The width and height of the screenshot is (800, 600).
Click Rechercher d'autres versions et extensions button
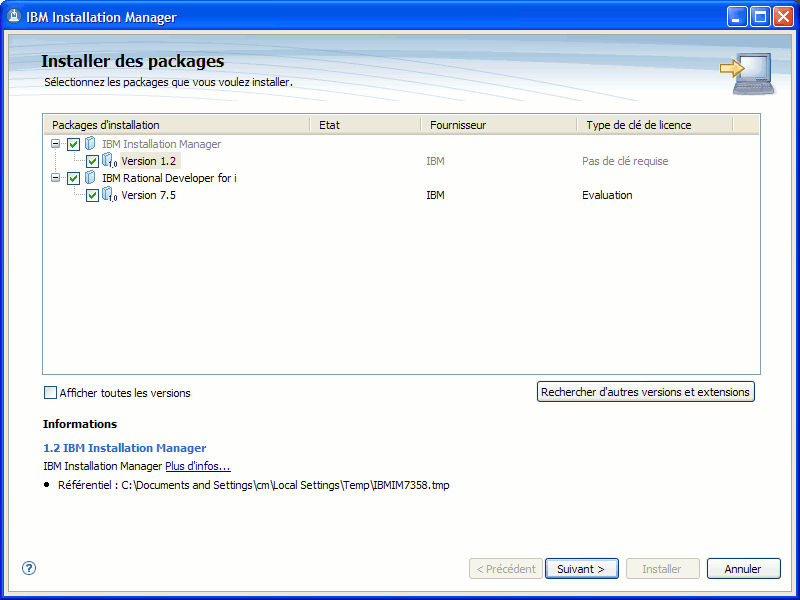(x=645, y=392)
